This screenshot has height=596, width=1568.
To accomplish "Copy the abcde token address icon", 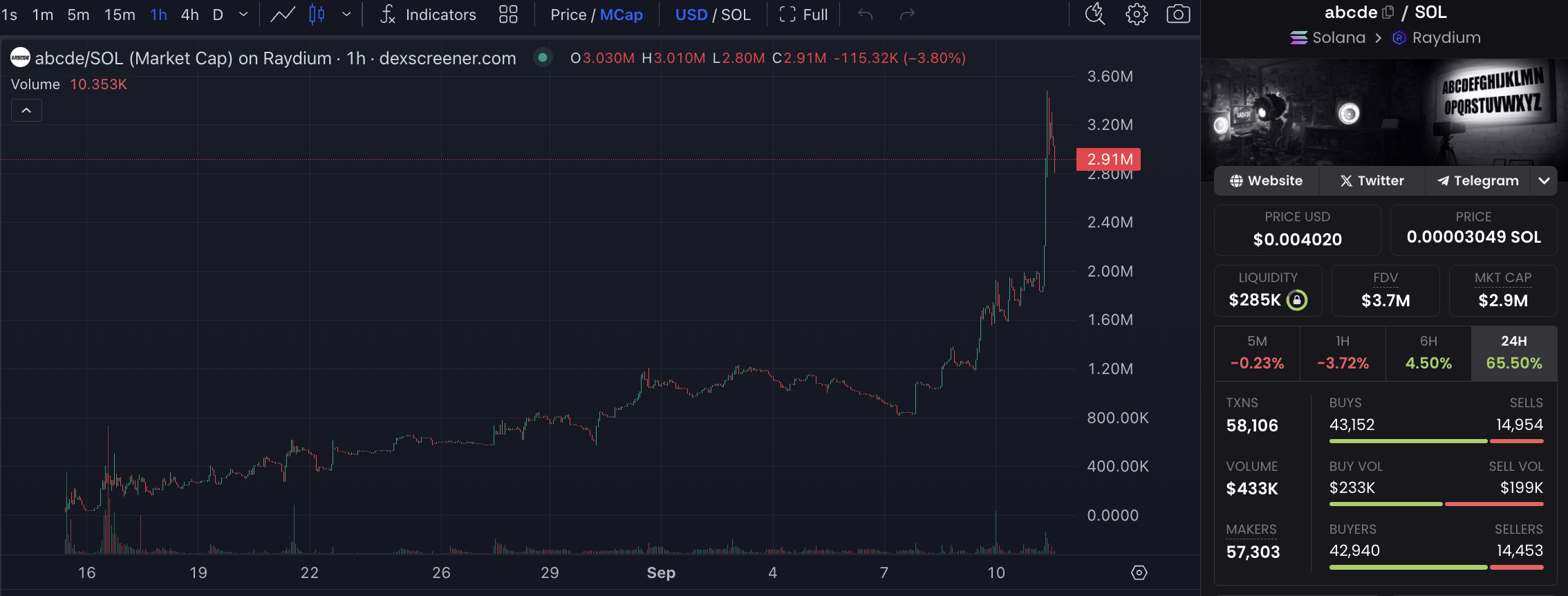I will (x=1388, y=12).
